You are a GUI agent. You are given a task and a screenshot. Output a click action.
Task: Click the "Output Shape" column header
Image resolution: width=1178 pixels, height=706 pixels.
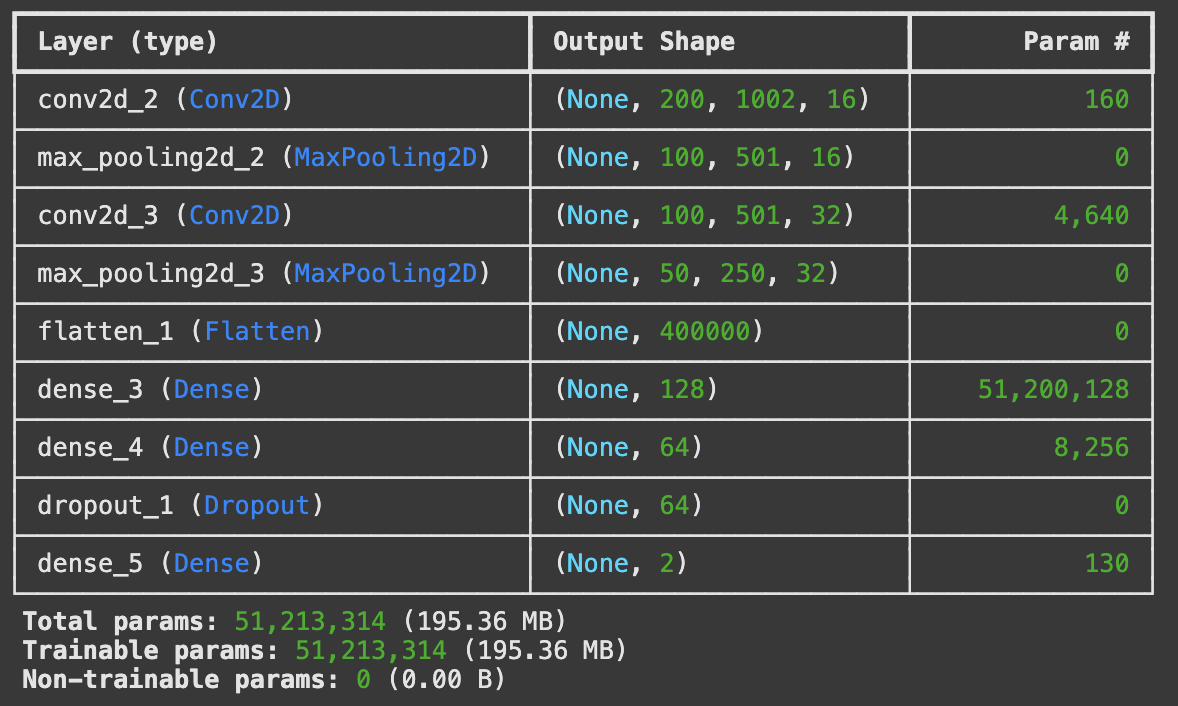tap(643, 42)
